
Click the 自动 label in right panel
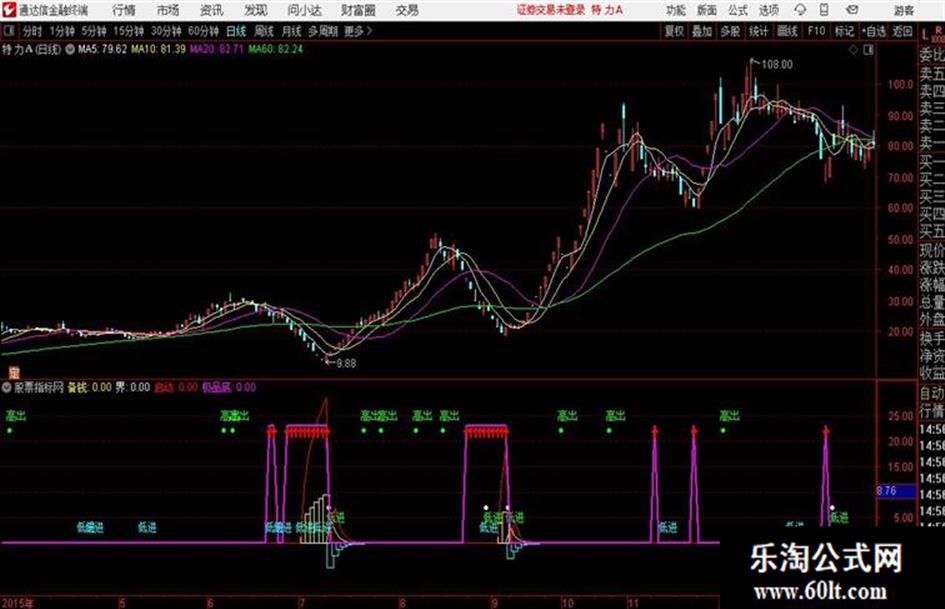pyautogui.click(x=931, y=394)
